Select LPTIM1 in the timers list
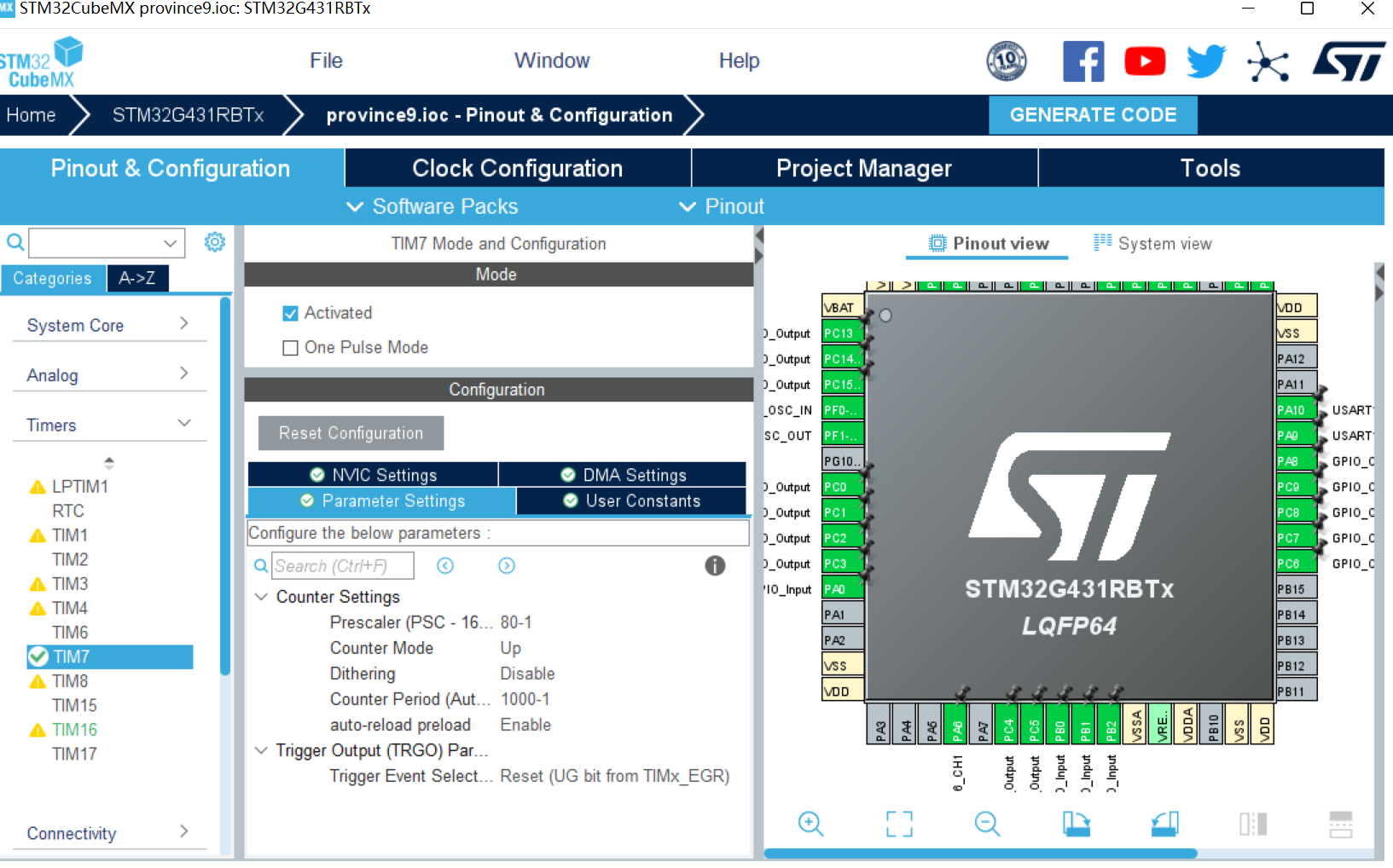The width and height of the screenshot is (1393, 868). [x=80, y=486]
